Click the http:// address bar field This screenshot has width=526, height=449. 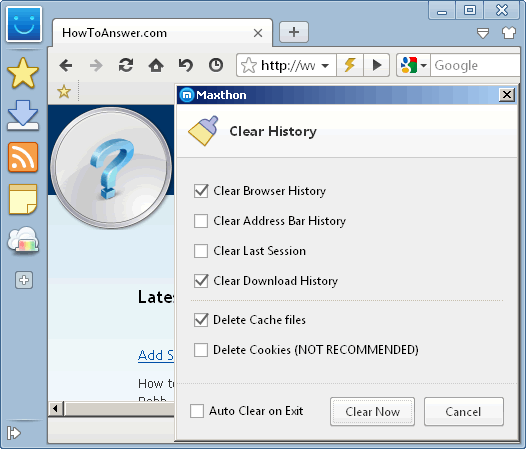pos(288,65)
